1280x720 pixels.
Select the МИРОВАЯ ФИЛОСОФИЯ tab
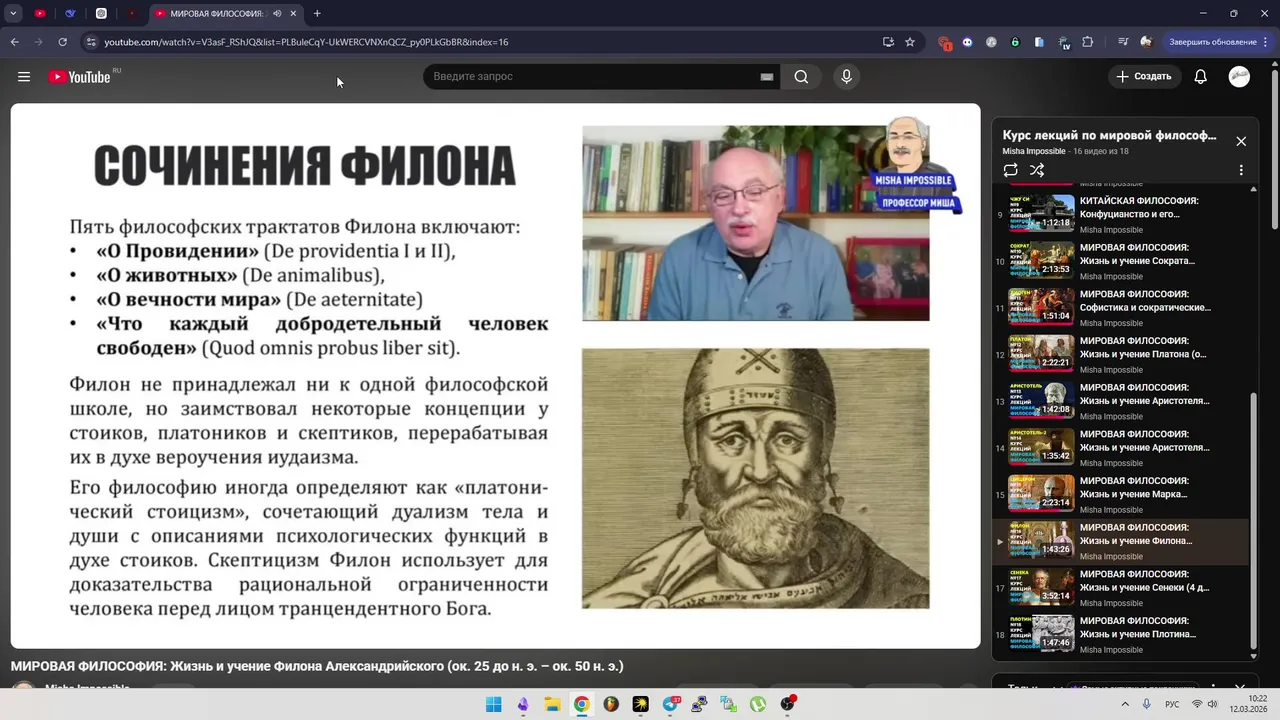[215, 14]
